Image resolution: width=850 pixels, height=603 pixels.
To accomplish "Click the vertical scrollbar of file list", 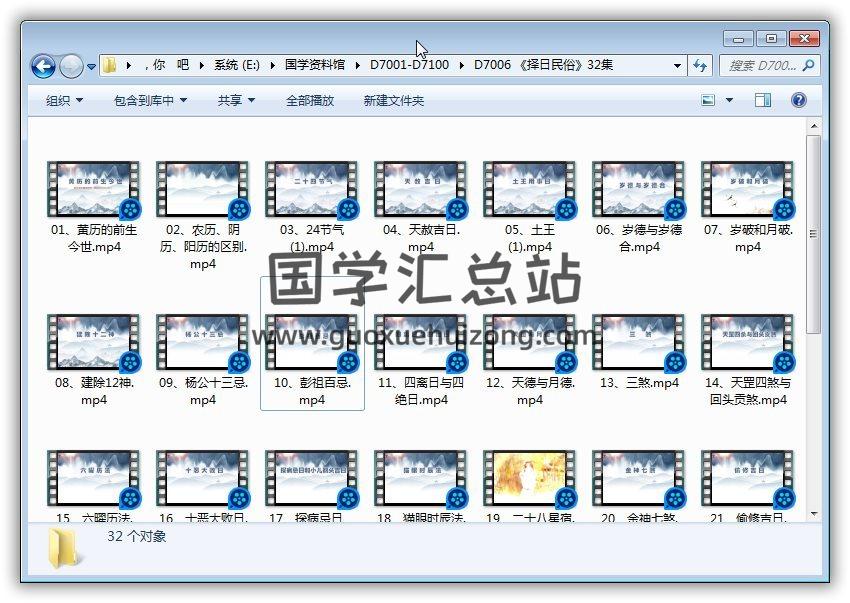I will (x=813, y=240).
